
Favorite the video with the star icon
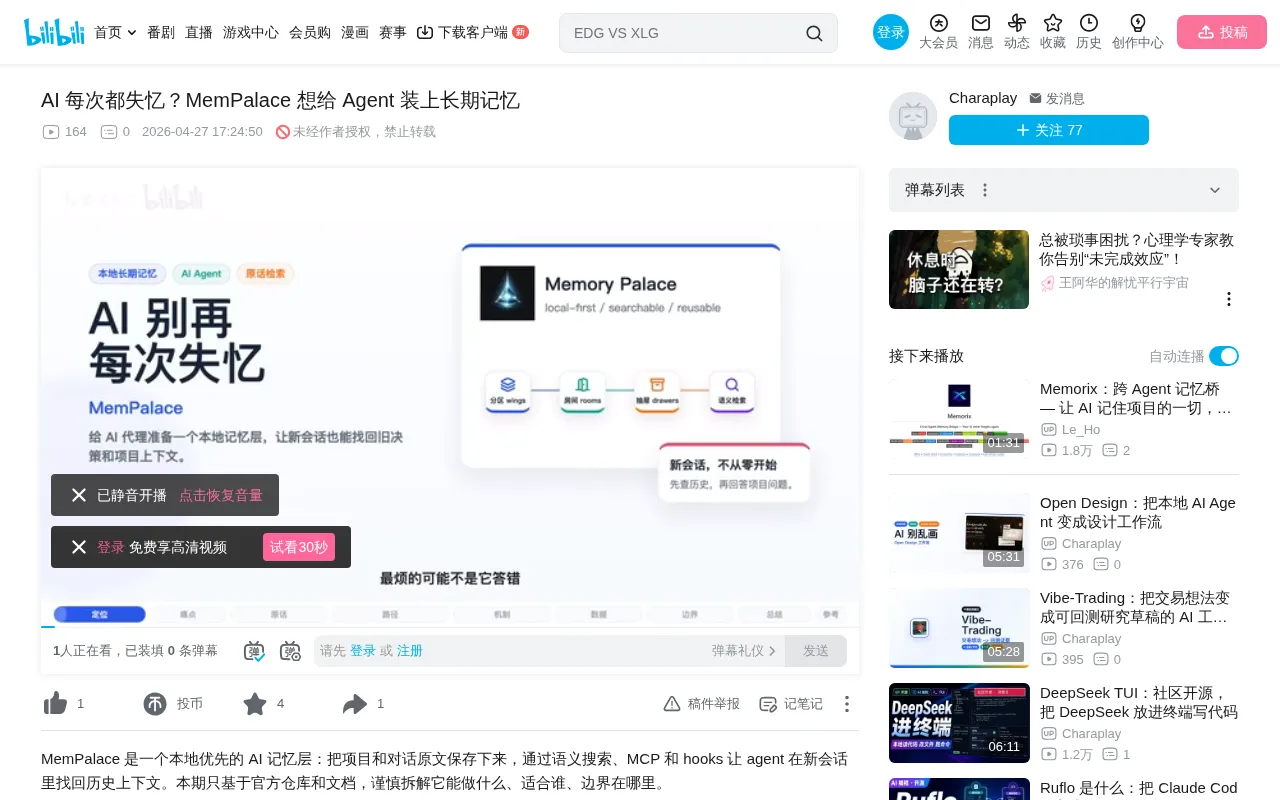pos(255,704)
